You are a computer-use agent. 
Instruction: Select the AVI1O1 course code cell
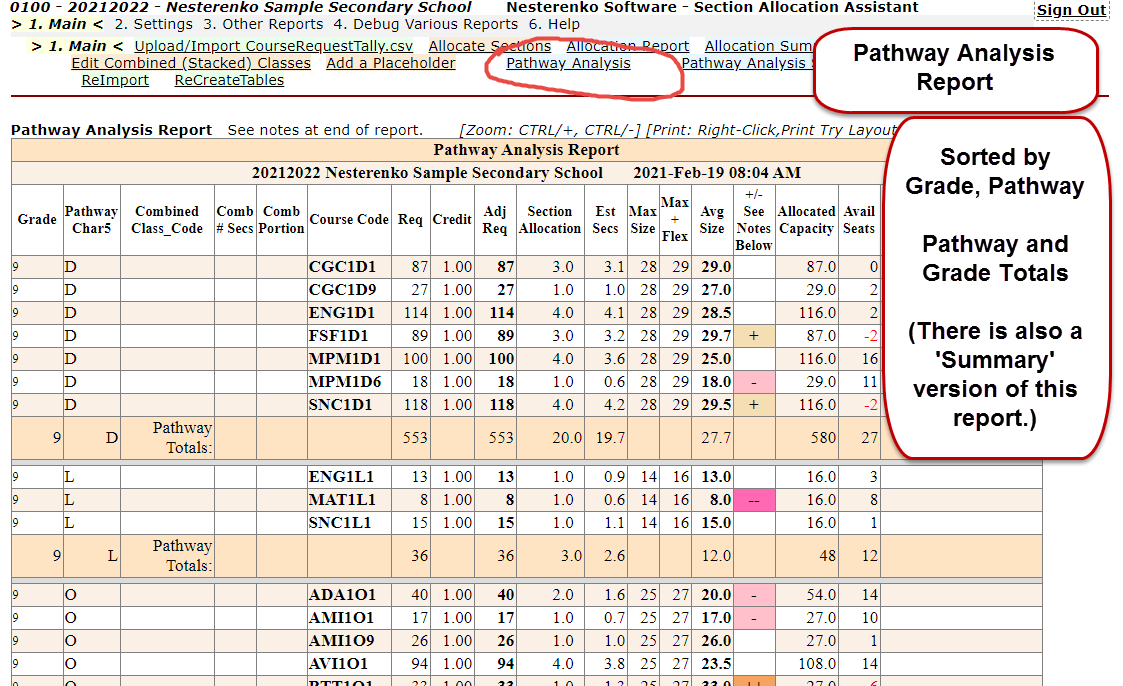339,664
